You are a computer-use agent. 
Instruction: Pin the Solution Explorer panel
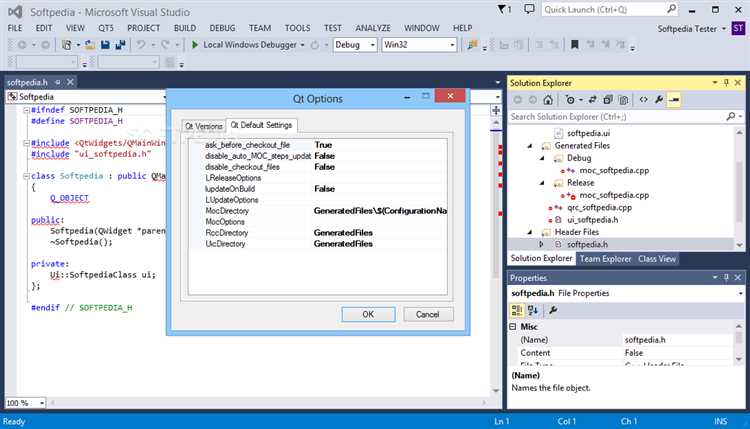(x=726, y=83)
